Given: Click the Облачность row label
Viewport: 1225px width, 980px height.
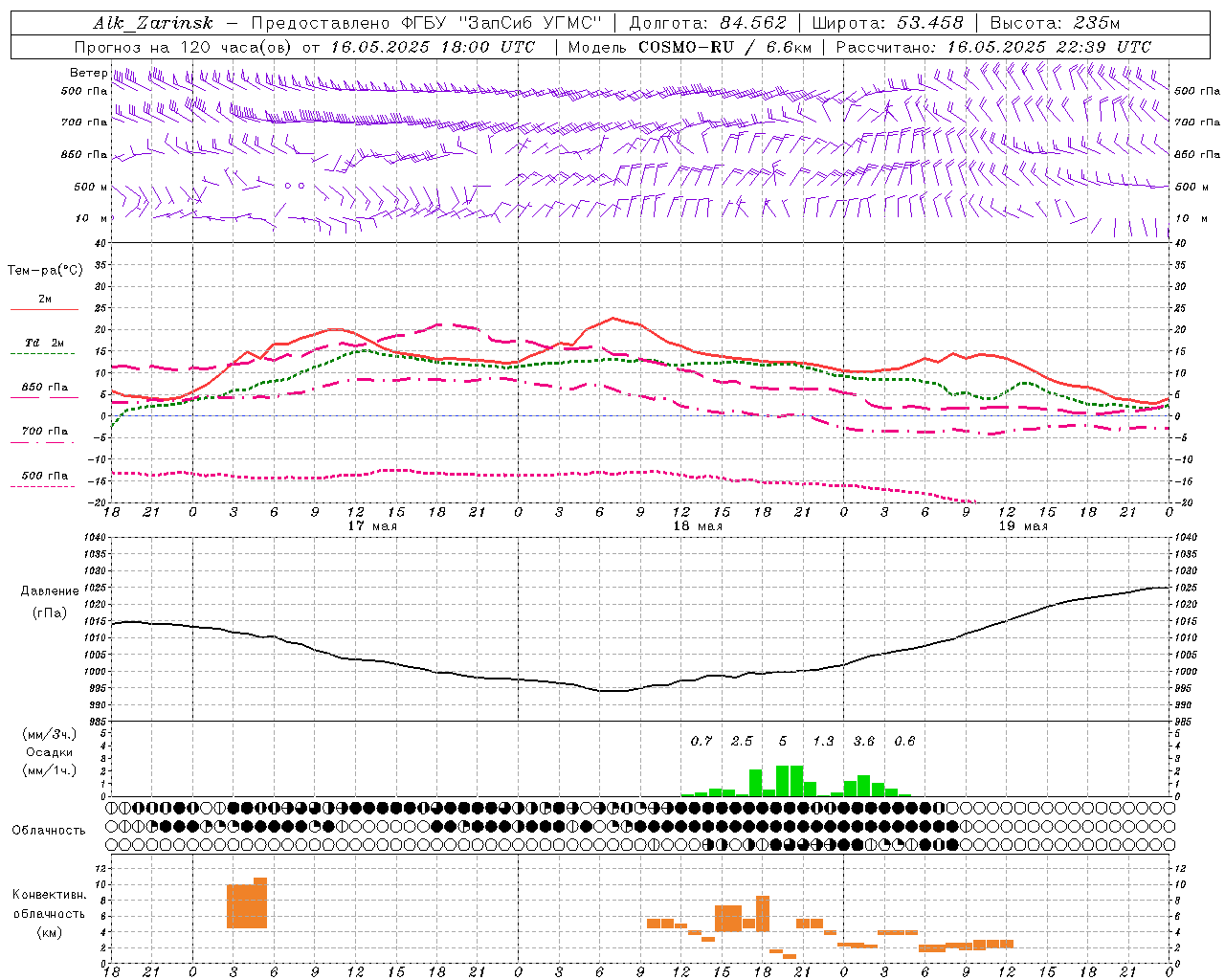Looking at the screenshot, I should [x=49, y=830].
